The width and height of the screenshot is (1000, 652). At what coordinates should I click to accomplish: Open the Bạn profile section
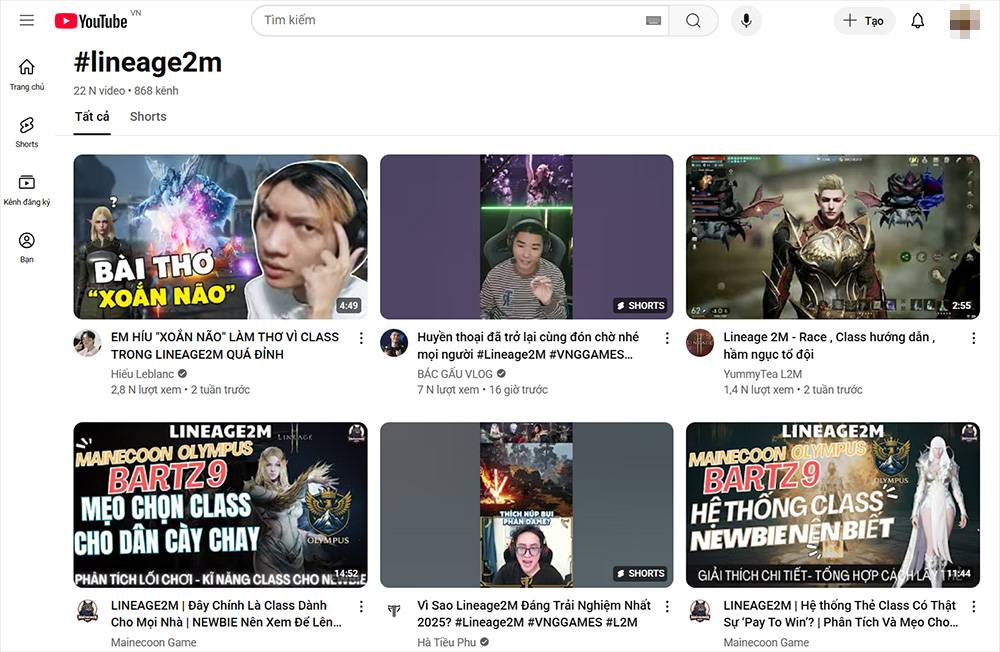27,248
